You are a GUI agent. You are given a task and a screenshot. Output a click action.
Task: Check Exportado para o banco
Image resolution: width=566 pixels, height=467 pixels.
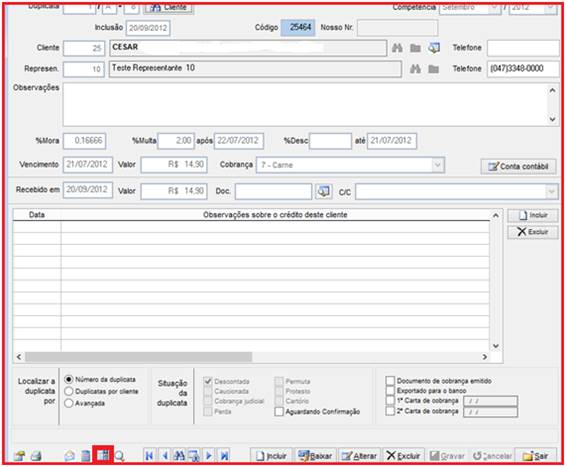click(x=390, y=390)
